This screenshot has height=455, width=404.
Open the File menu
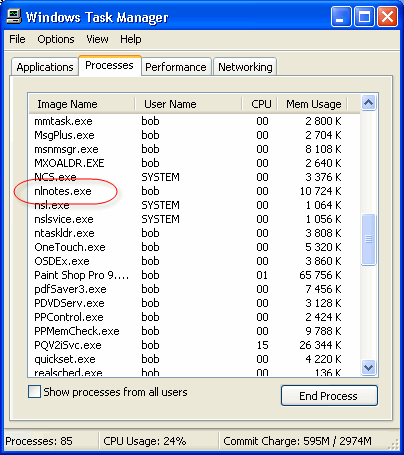point(17,39)
